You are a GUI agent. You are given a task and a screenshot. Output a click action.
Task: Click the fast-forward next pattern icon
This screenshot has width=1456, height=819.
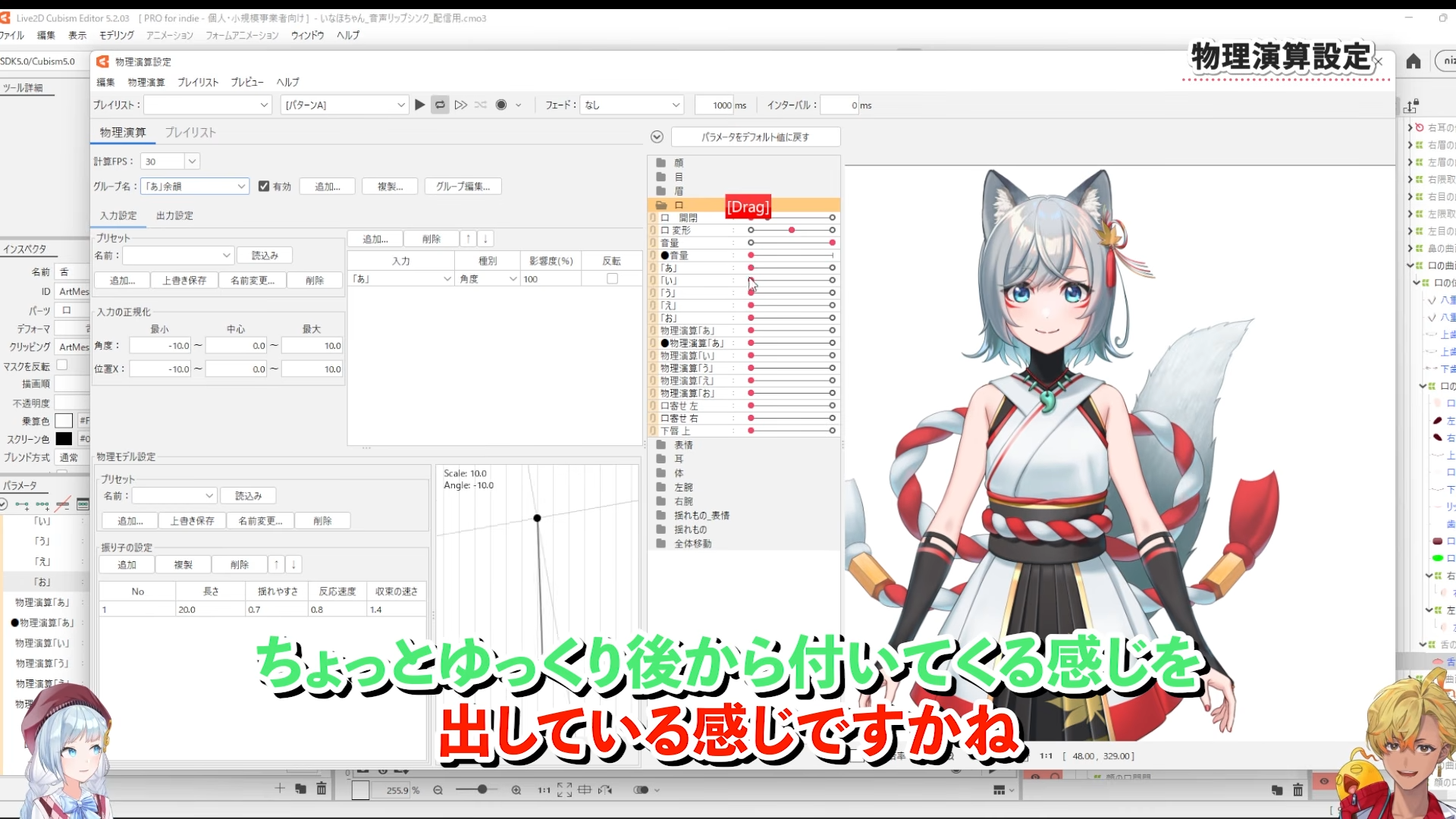tap(460, 105)
